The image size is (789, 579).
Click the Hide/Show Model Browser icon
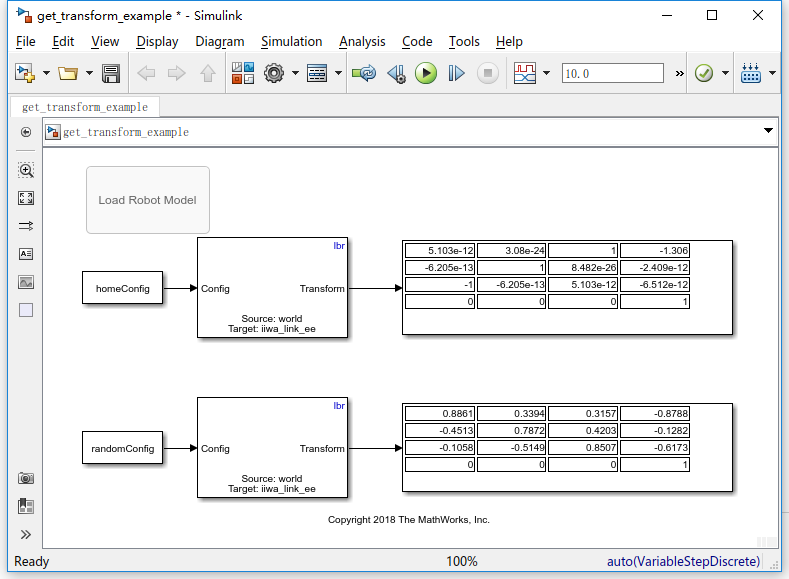click(x=26, y=132)
